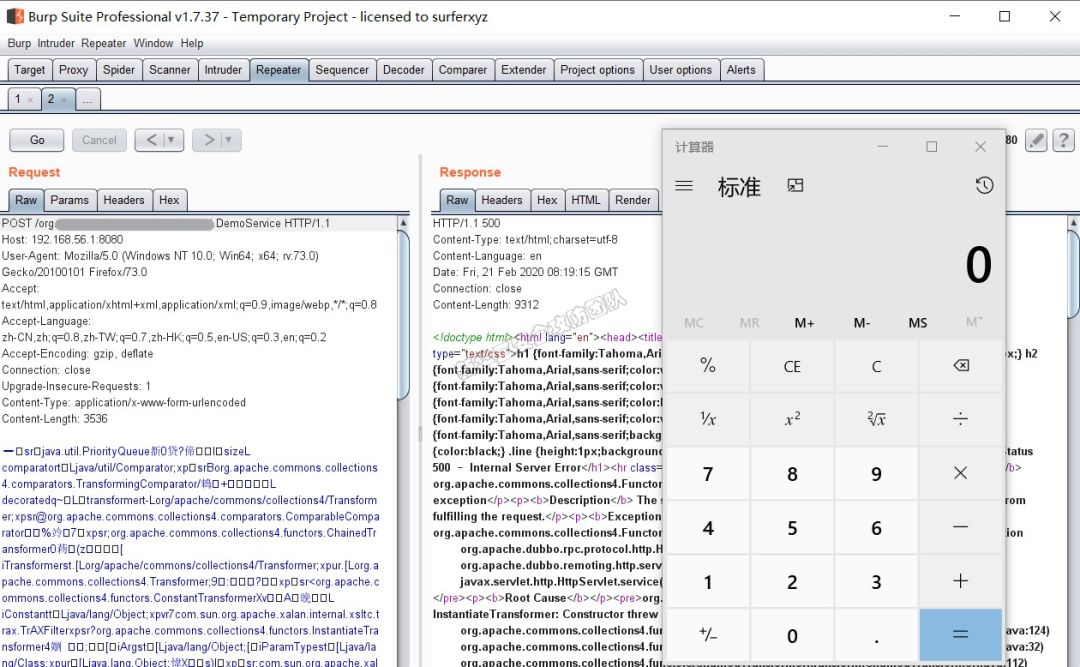
Task: Click the calculator reciprocal 1/x key
Action: 707,419
